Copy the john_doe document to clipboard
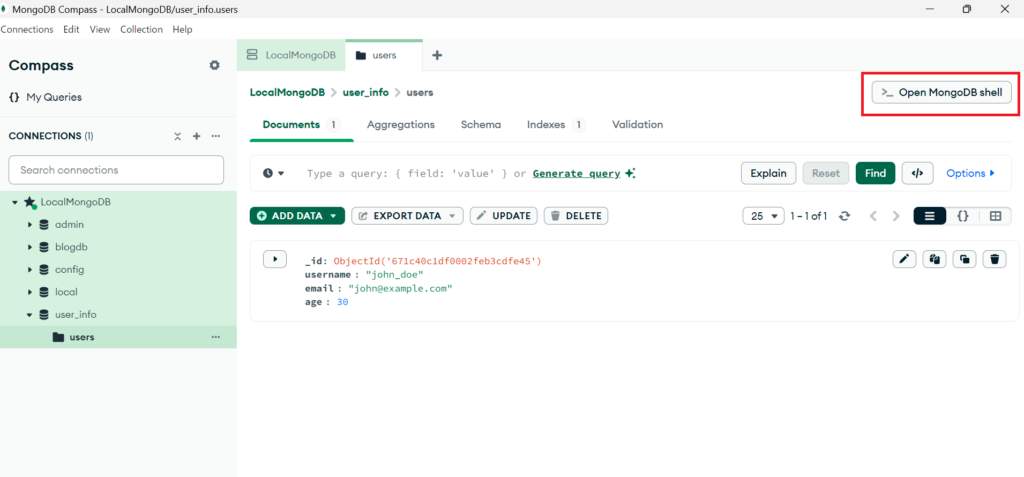 935,259
